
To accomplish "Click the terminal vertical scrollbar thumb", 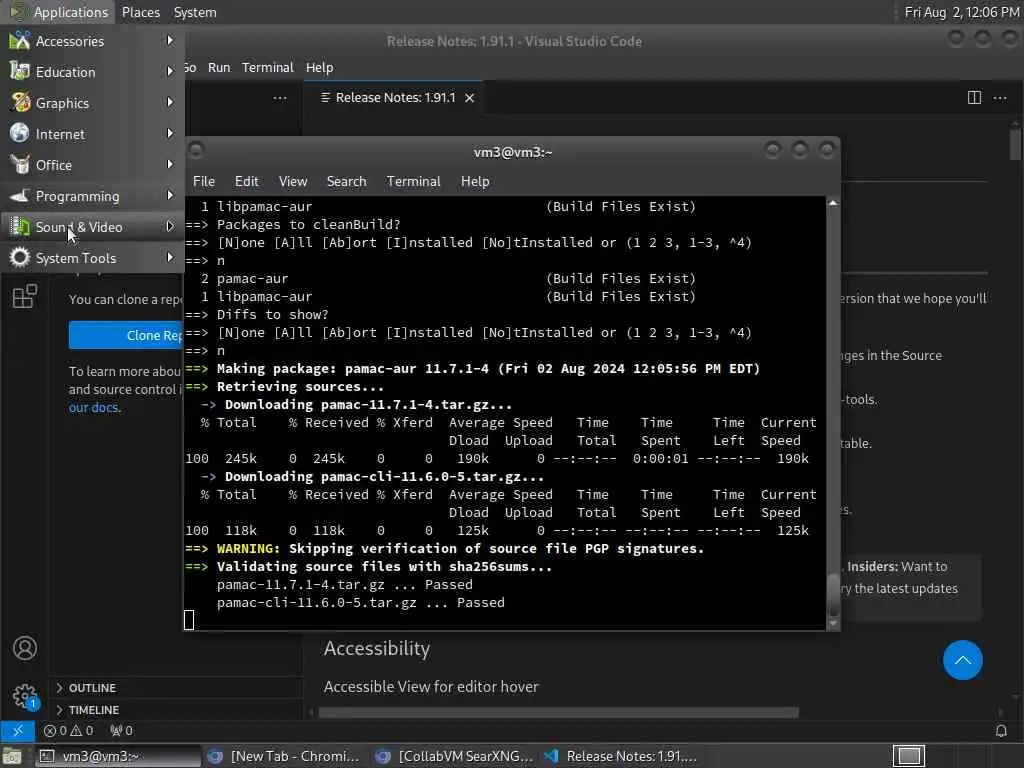I will pyautogui.click(x=833, y=594).
